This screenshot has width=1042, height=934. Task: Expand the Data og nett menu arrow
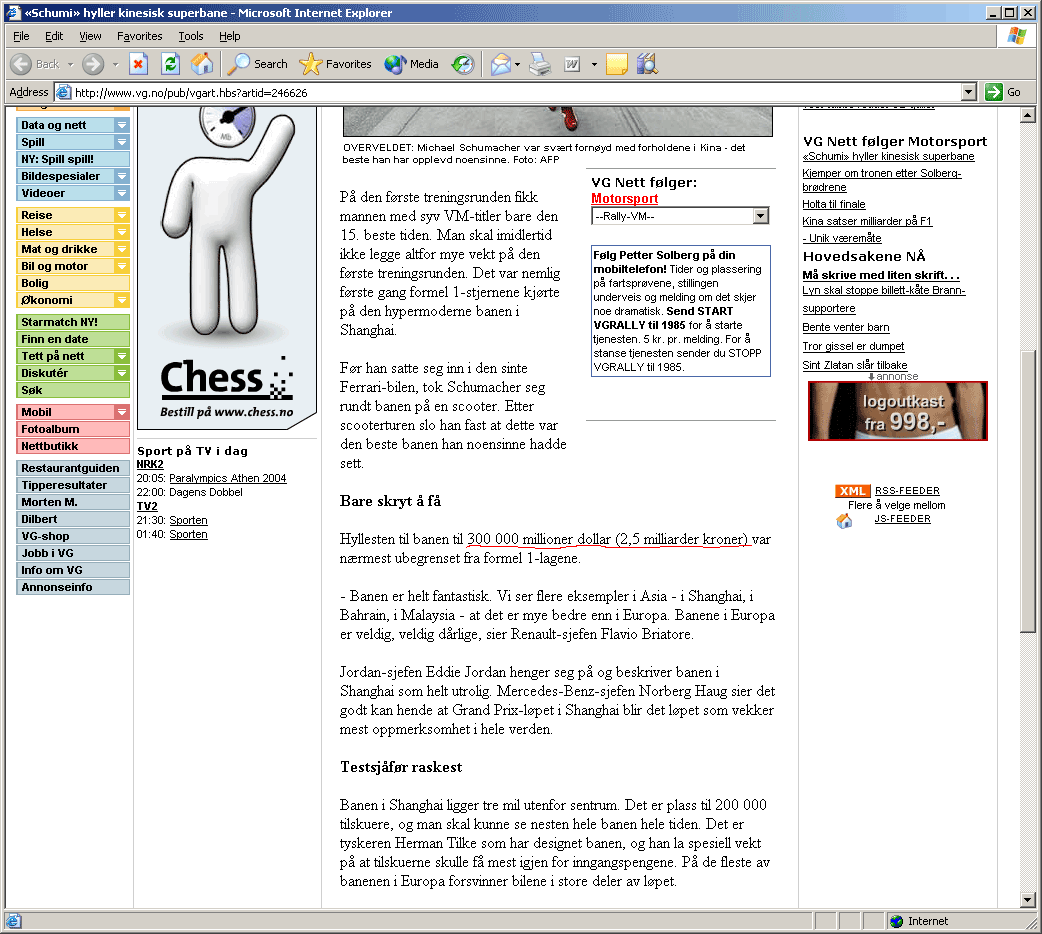(122, 125)
